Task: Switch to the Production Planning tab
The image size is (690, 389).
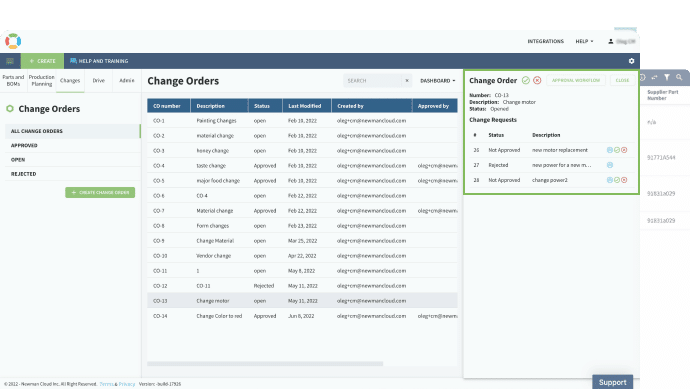Action: [x=41, y=81]
